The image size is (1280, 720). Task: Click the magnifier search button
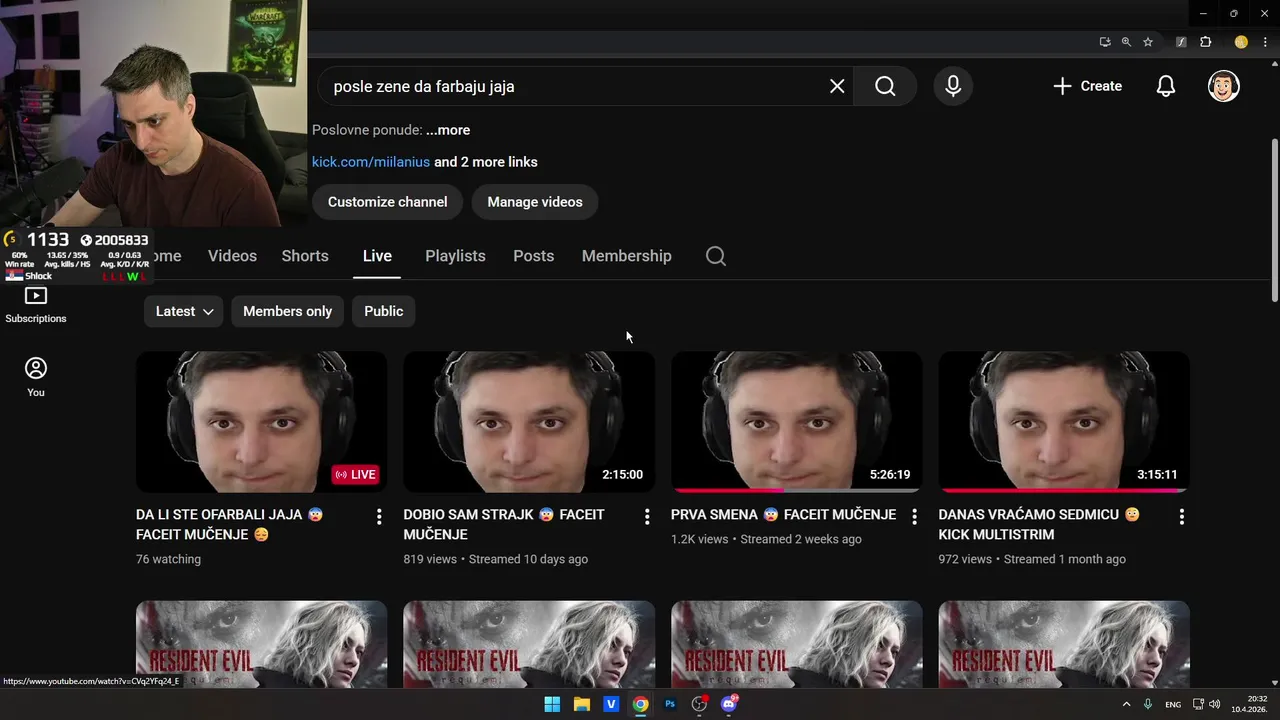tap(885, 86)
